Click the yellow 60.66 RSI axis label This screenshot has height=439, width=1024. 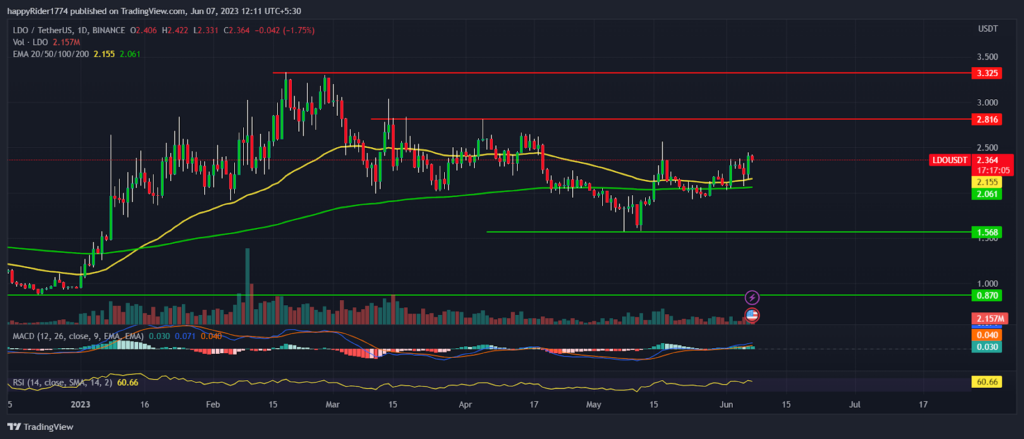986,383
